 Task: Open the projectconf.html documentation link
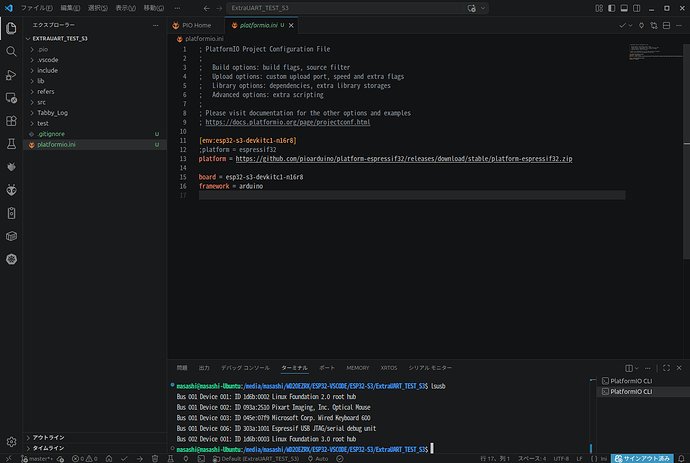click(x=288, y=122)
